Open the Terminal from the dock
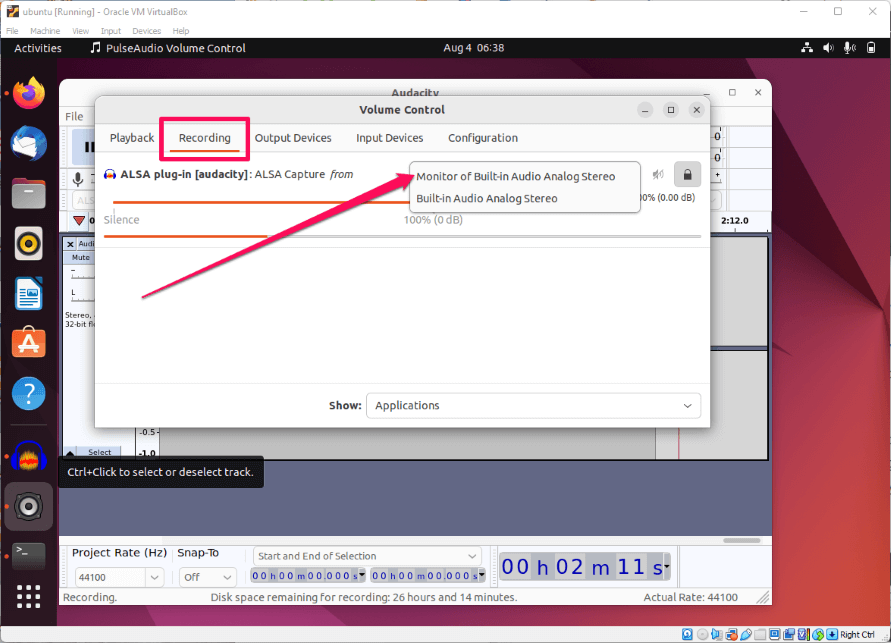This screenshot has width=891, height=643. 28,556
